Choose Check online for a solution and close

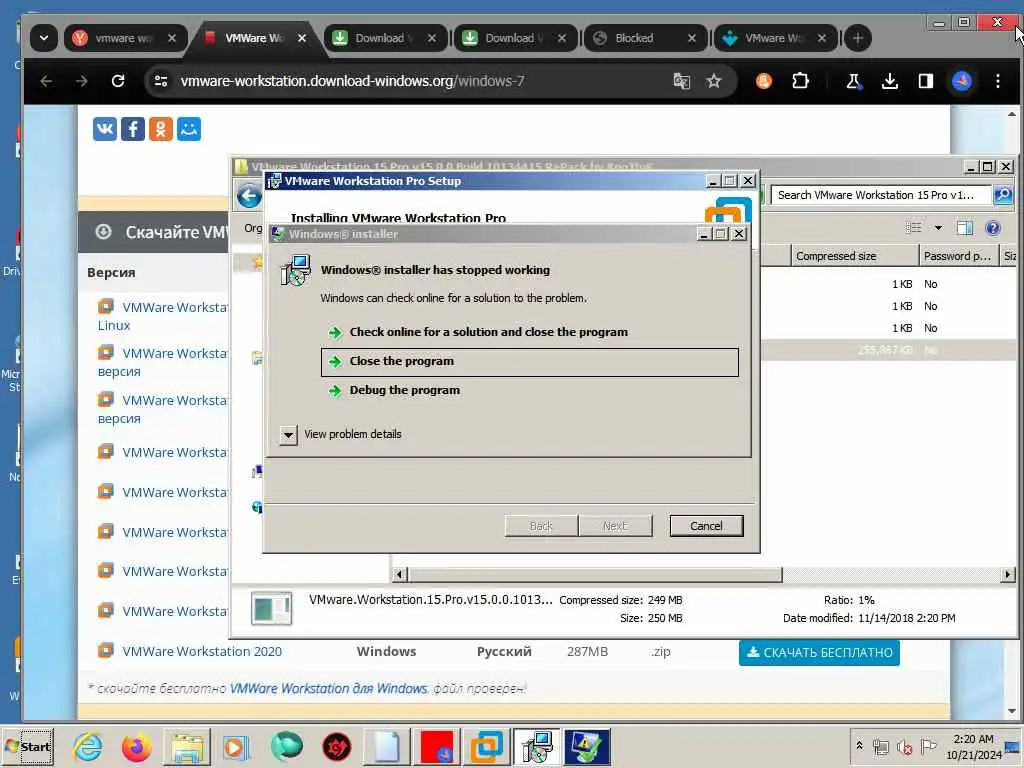(x=488, y=332)
